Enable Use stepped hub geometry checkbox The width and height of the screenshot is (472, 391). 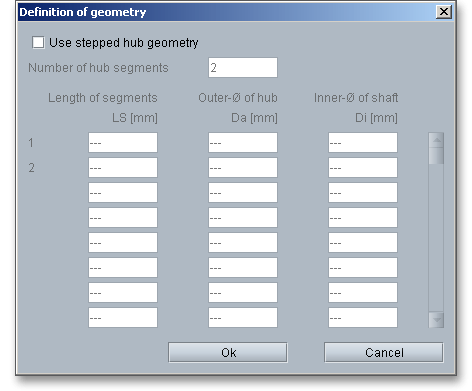click(x=38, y=43)
